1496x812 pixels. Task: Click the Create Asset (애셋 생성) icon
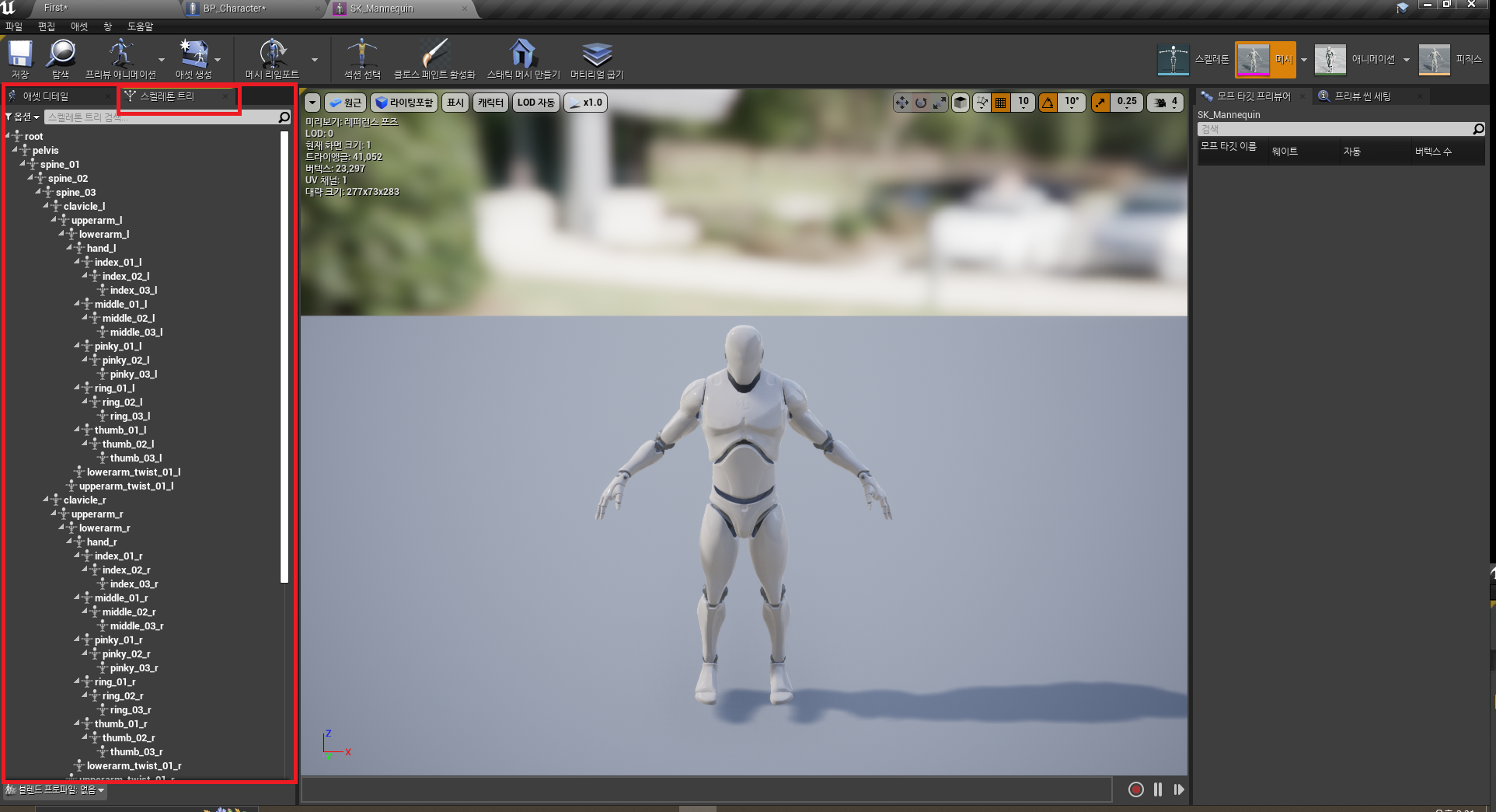[x=194, y=54]
